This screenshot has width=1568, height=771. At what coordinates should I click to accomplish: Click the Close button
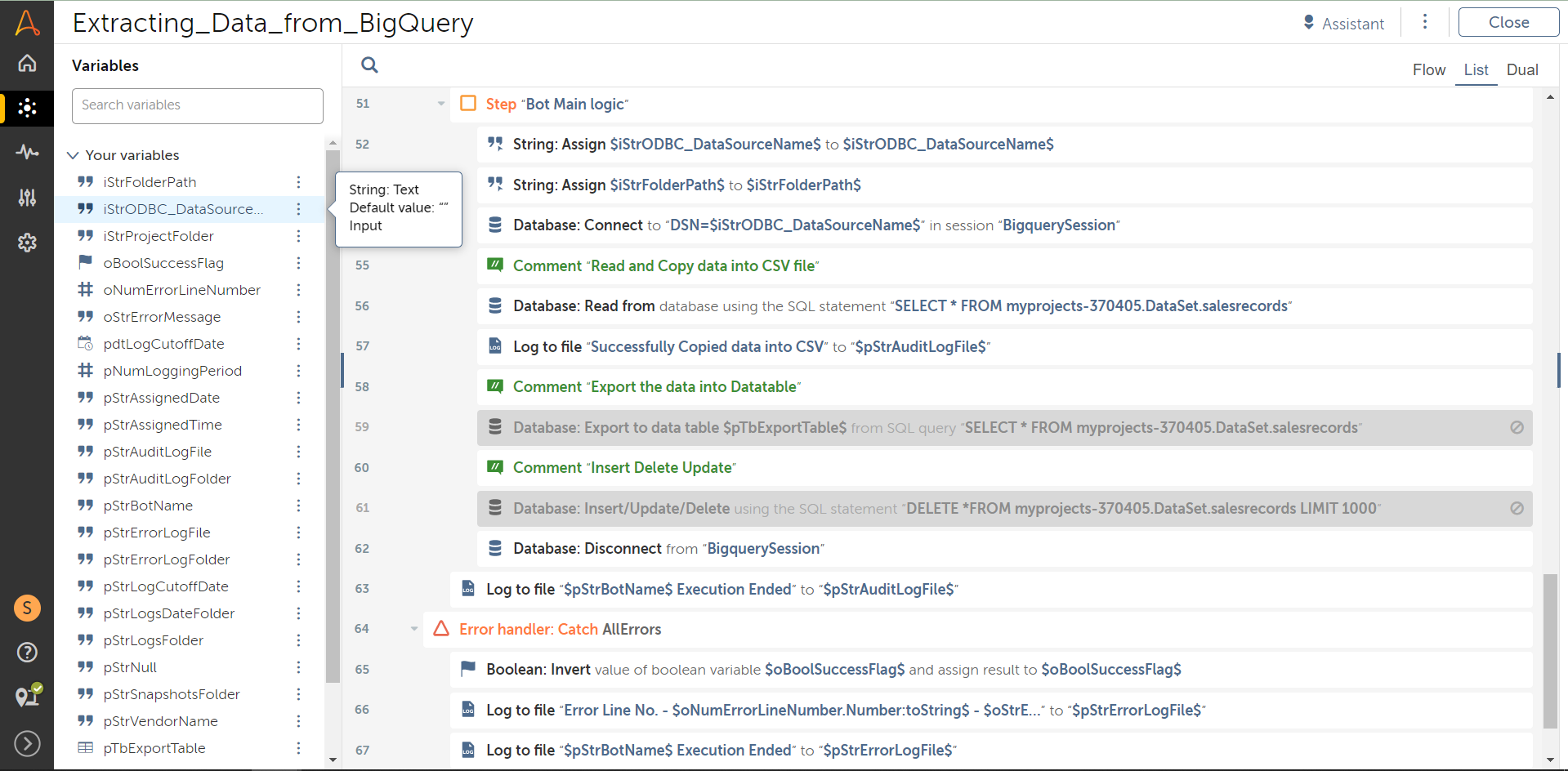point(1508,23)
